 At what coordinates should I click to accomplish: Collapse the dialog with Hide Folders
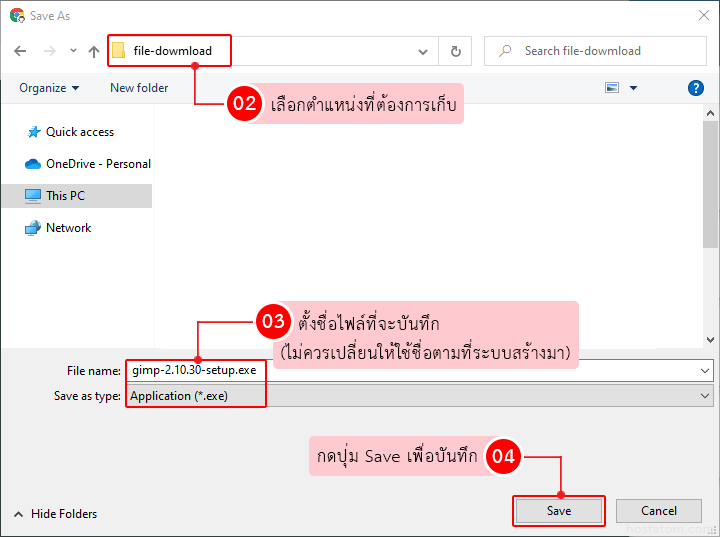(x=55, y=514)
